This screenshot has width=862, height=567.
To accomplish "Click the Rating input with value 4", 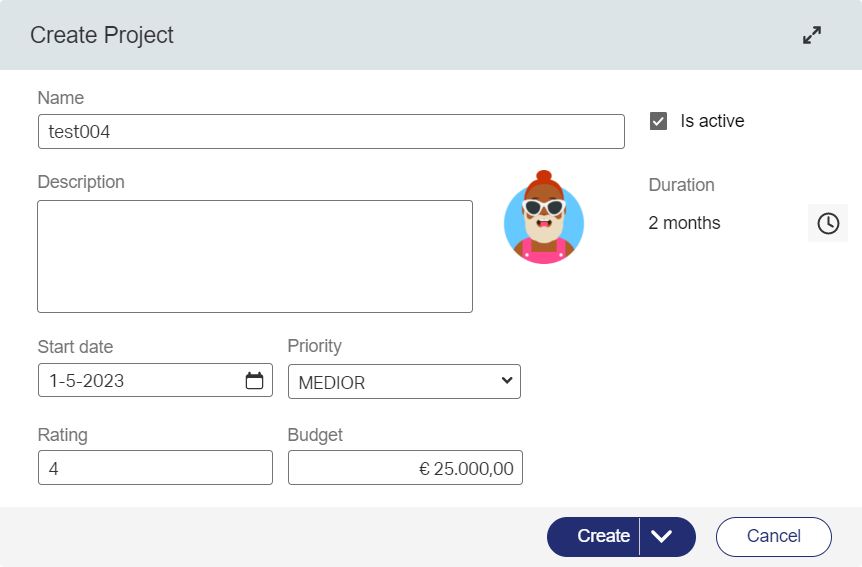I will tap(155, 467).
